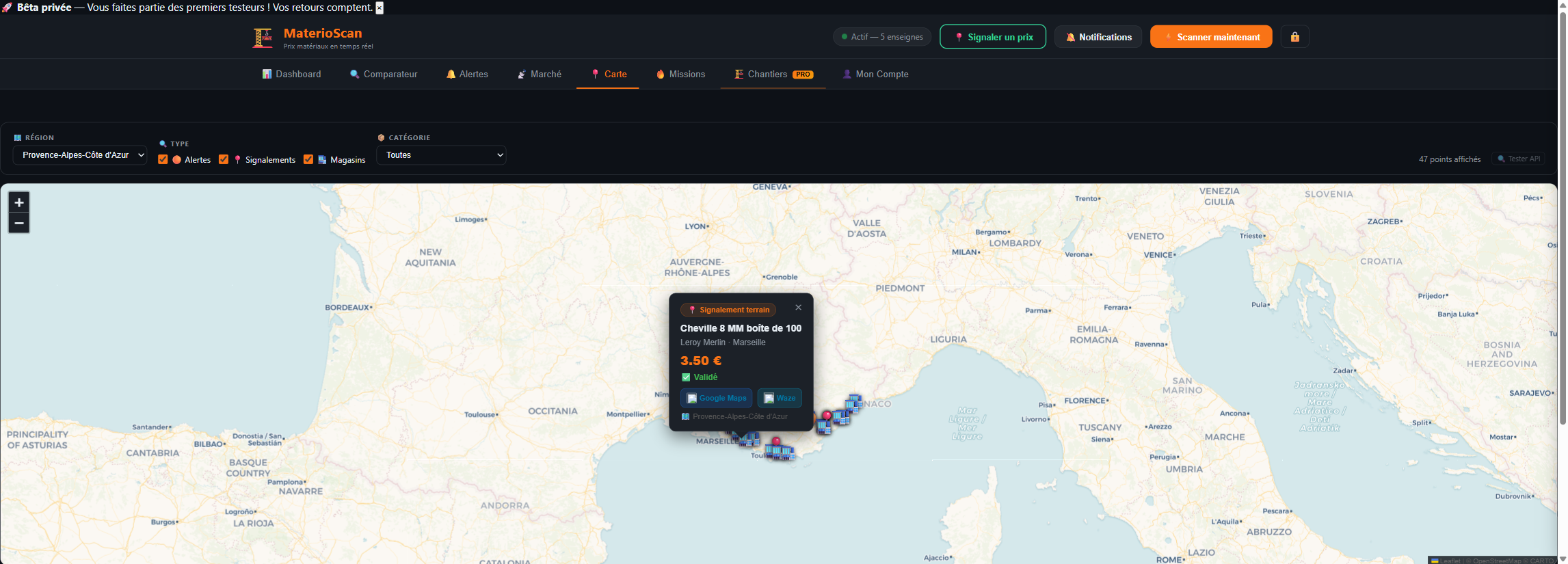Click the Catégorie box icon

[x=381, y=137]
